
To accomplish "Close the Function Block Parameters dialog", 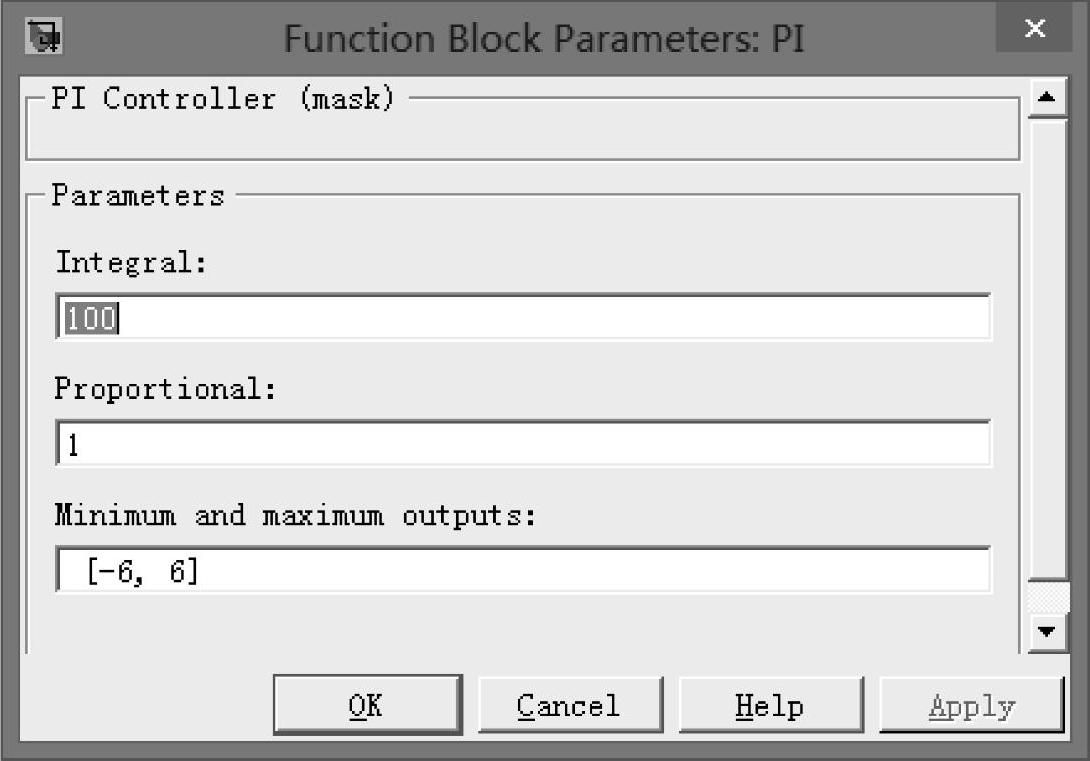I will [x=1034, y=29].
